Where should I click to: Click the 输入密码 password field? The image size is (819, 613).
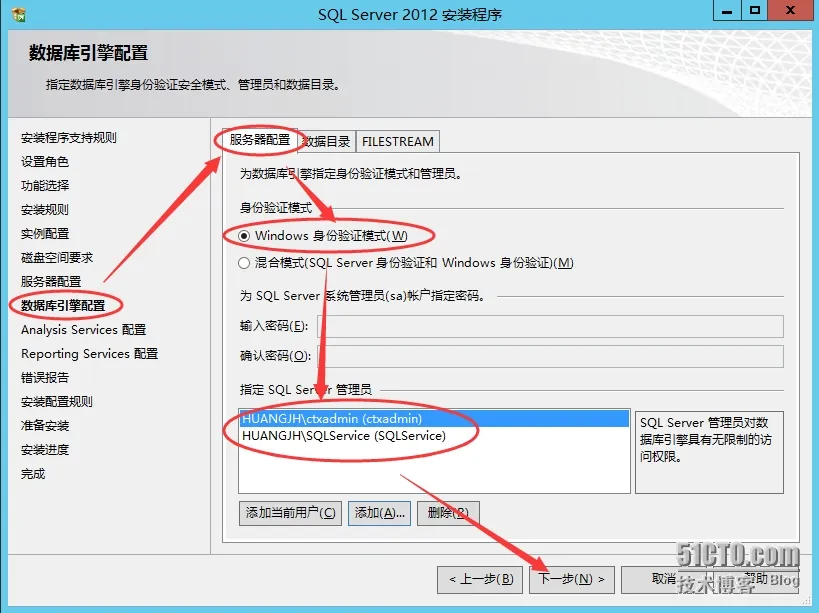tap(551, 326)
